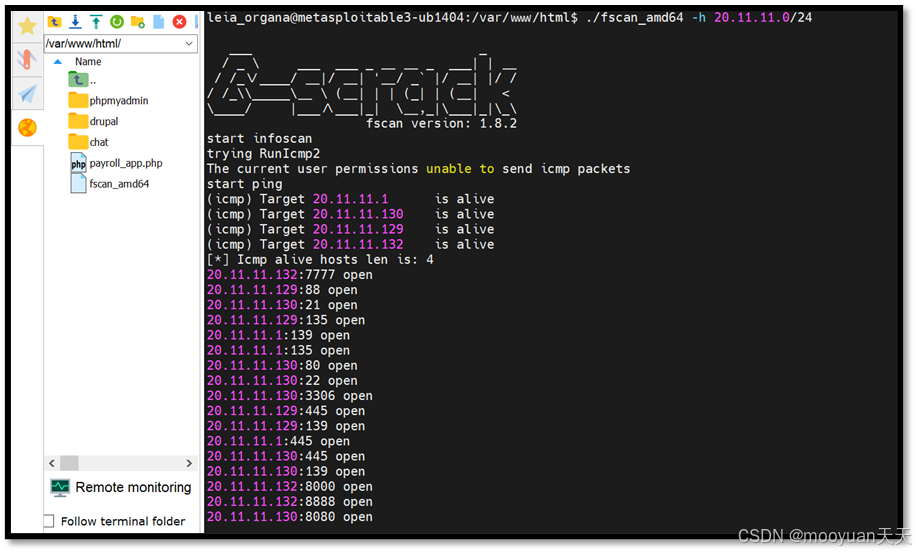This screenshot has width=916, height=552.
Task: Click the 'unable to' highlighted text
Action: pyautogui.click(x=460, y=169)
